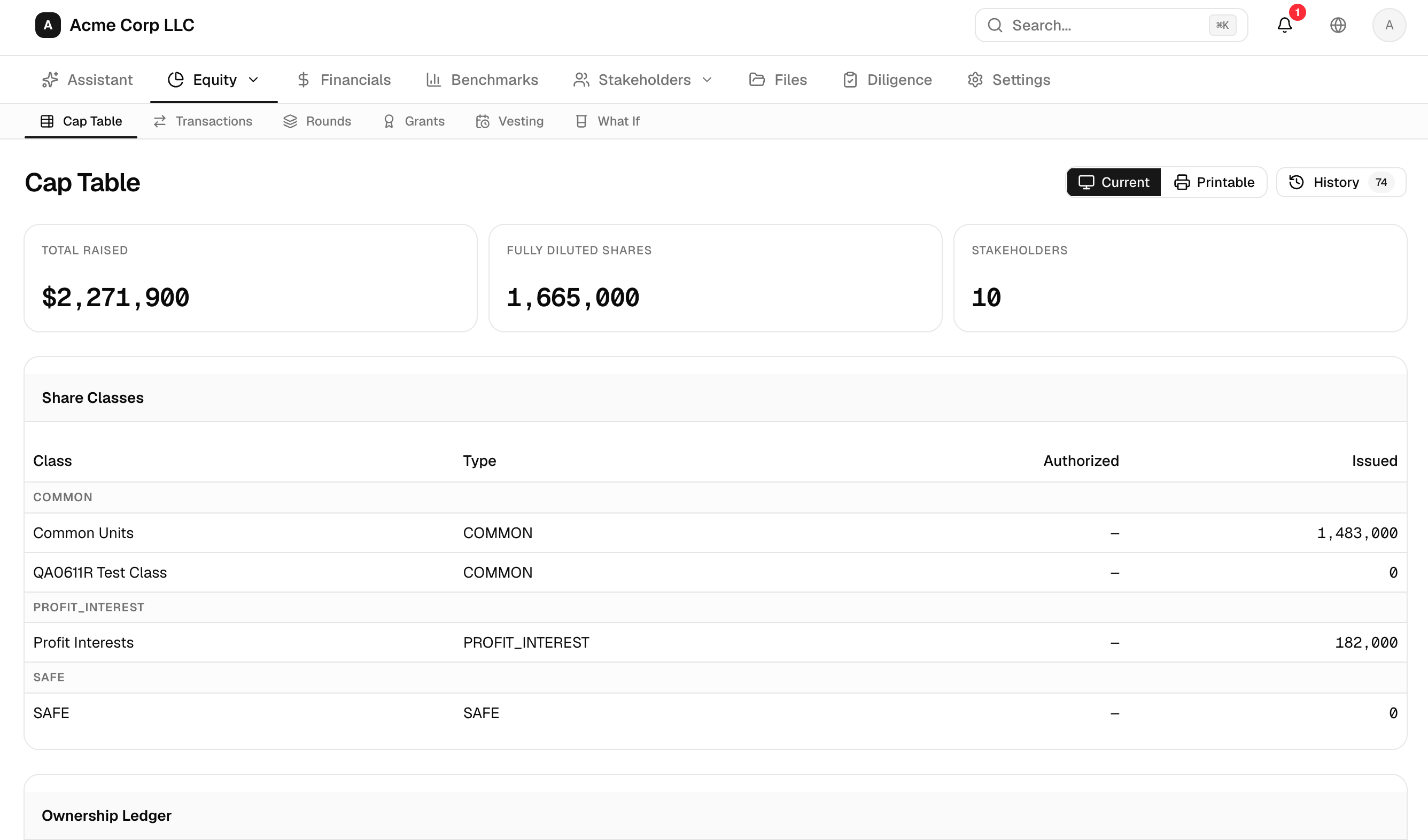Click the Stakeholders people icon

tap(581, 80)
